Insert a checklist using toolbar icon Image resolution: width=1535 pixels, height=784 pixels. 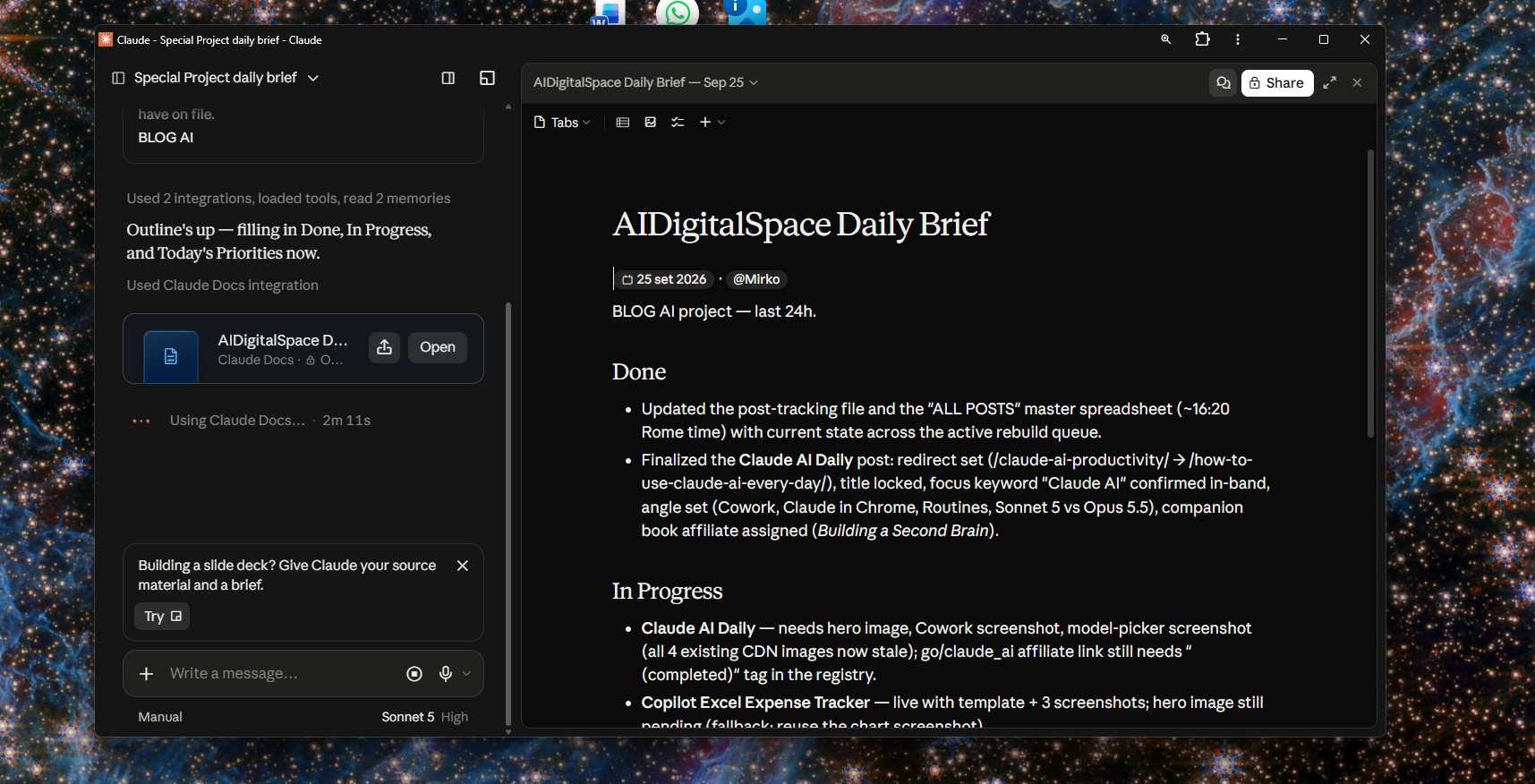[x=678, y=122]
